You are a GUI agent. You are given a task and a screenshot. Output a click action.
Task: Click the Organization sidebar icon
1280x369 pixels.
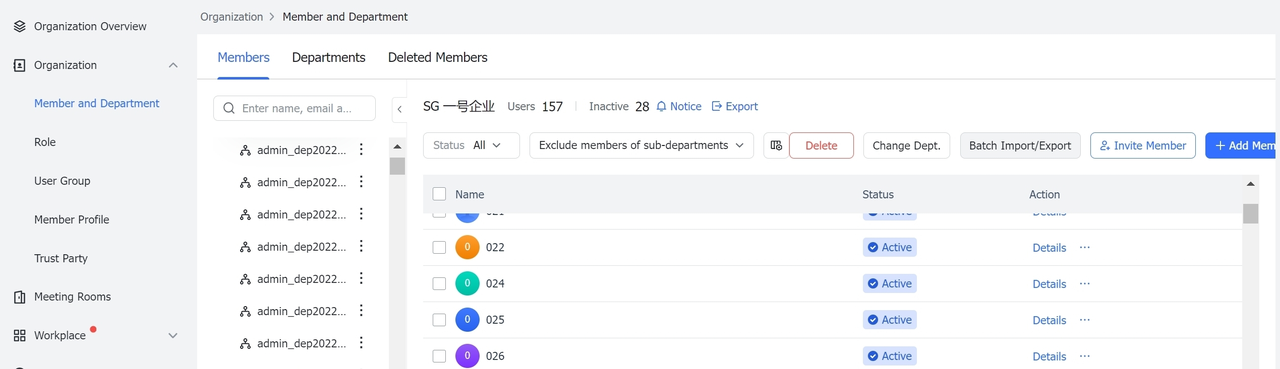tap(19, 65)
